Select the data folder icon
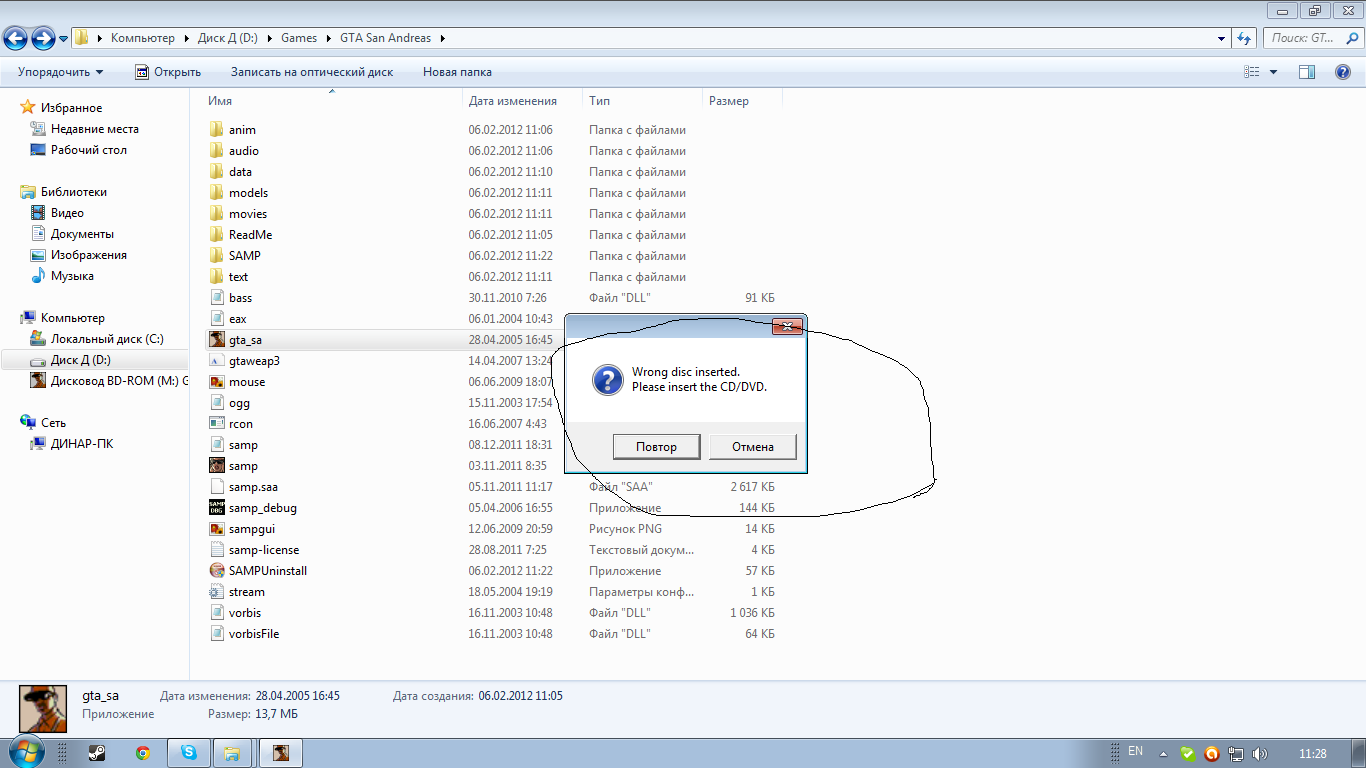This screenshot has width=1366, height=768. click(x=217, y=172)
